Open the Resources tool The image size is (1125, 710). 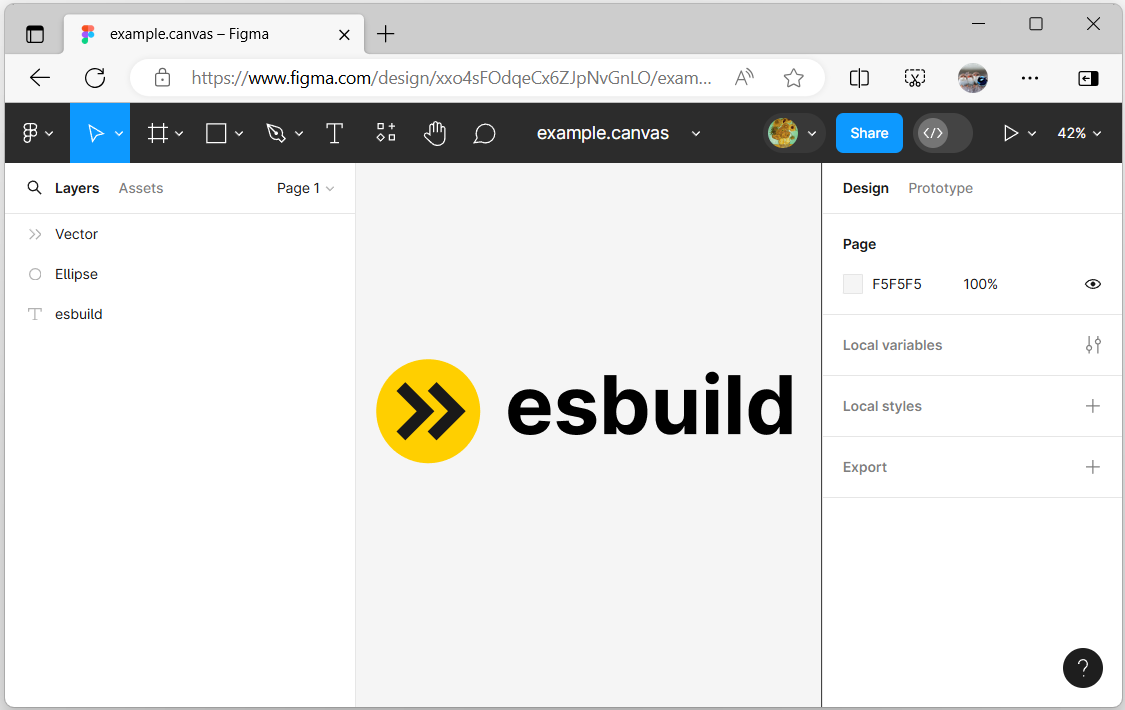[386, 132]
